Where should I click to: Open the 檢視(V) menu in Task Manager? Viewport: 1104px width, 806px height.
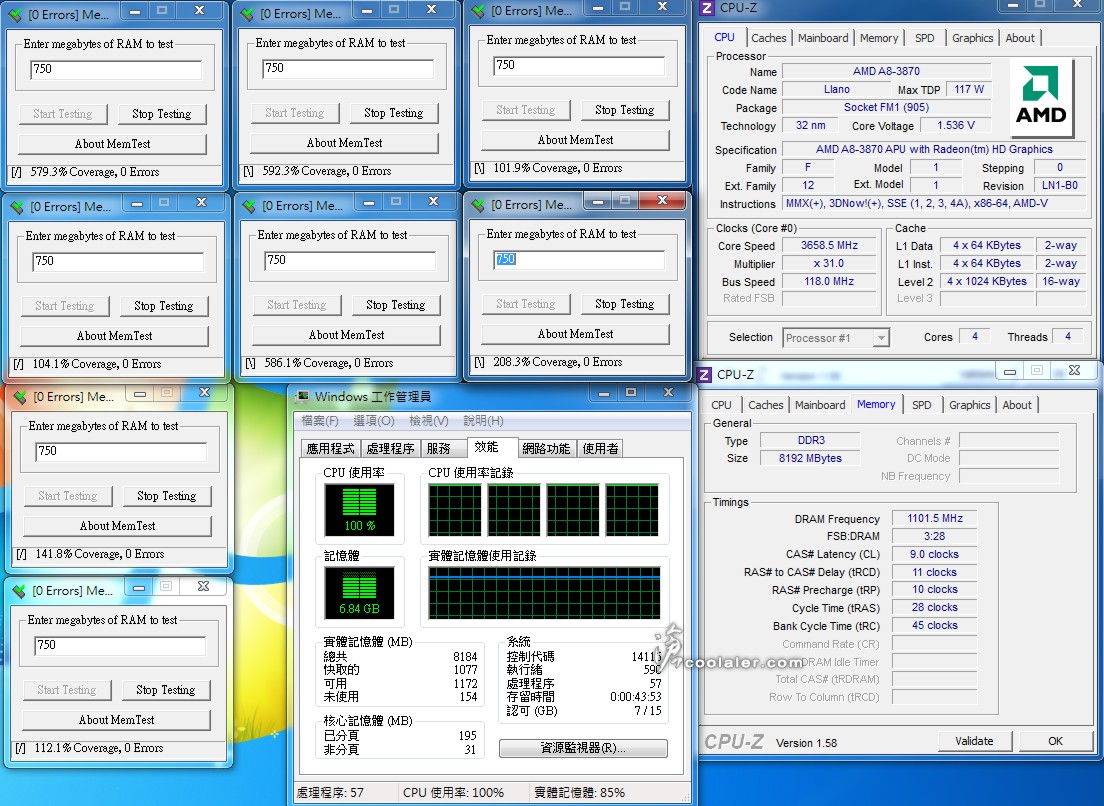429,421
